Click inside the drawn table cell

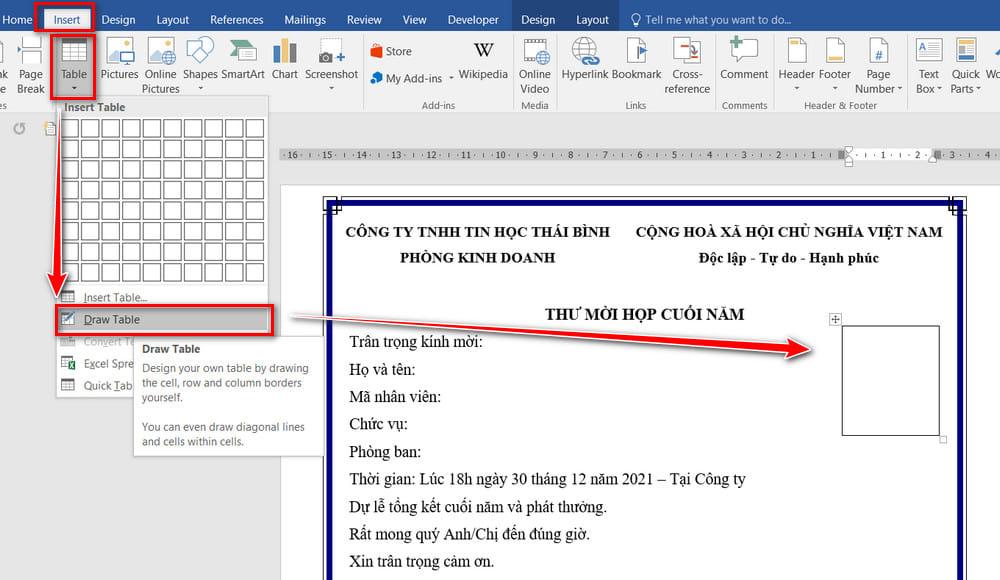coord(890,380)
